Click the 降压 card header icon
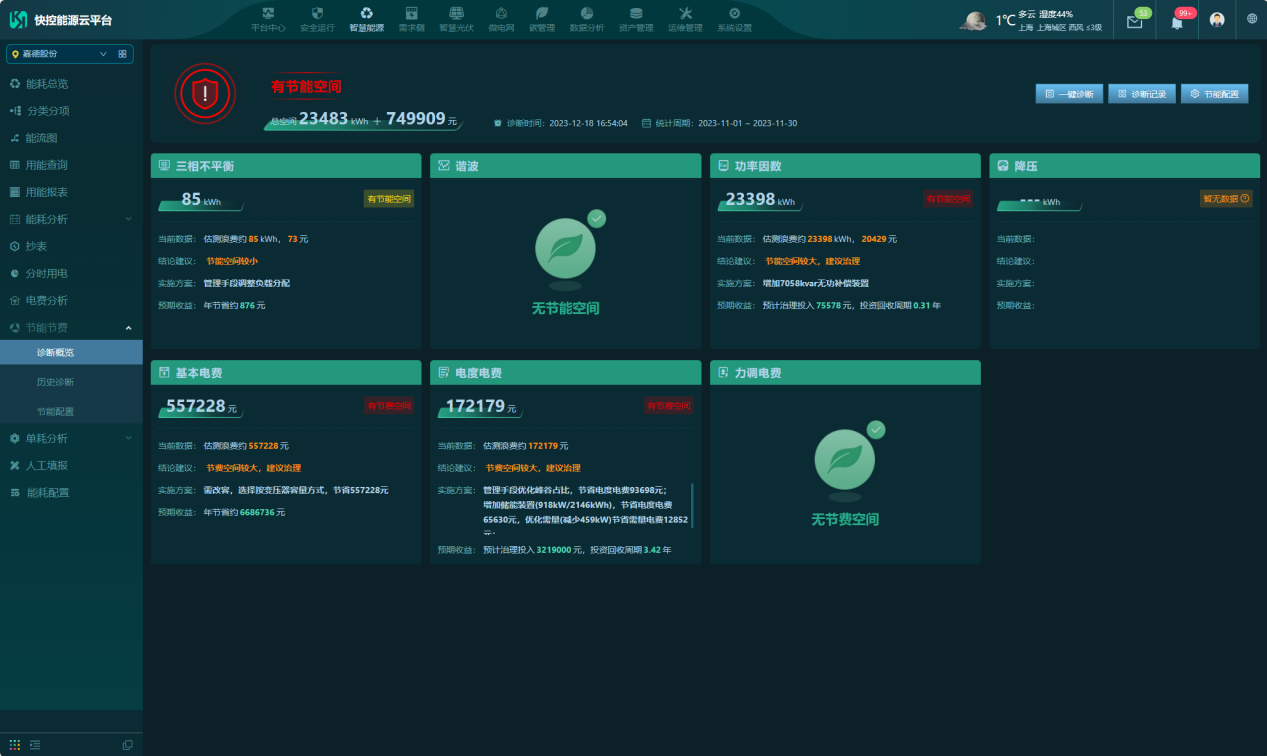Image resolution: width=1267 pixels, height=756 pixels. (1003, 165)
